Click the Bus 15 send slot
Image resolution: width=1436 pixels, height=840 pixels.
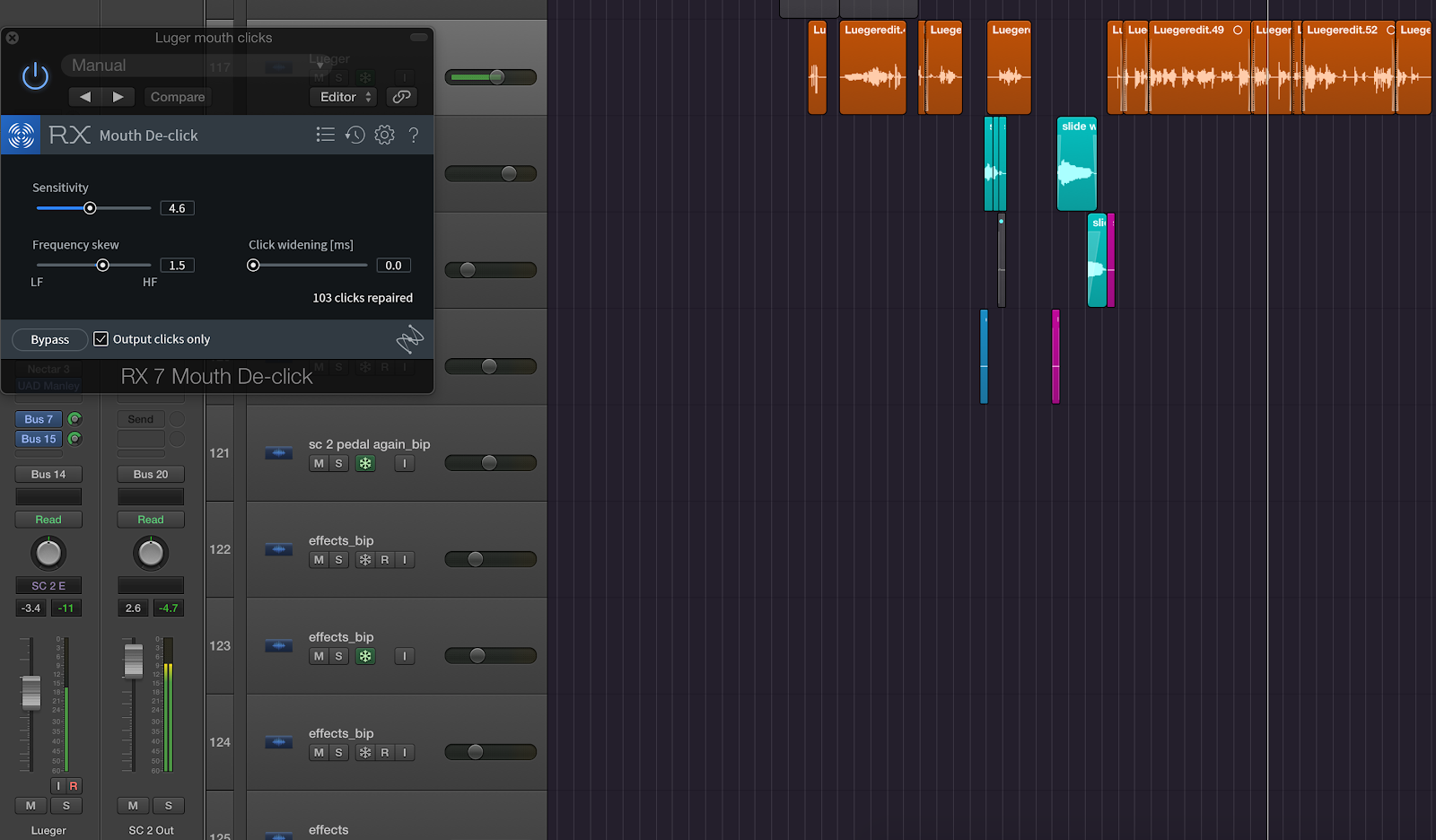tap(39, 439)
